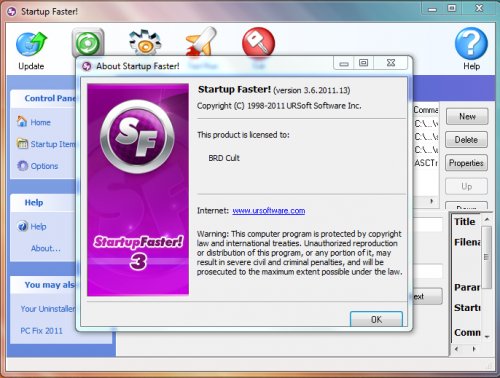Image resolution: width=500 pixels, height=378 pixels.
Task: Click the New button
Action: [x=467, y=116]
